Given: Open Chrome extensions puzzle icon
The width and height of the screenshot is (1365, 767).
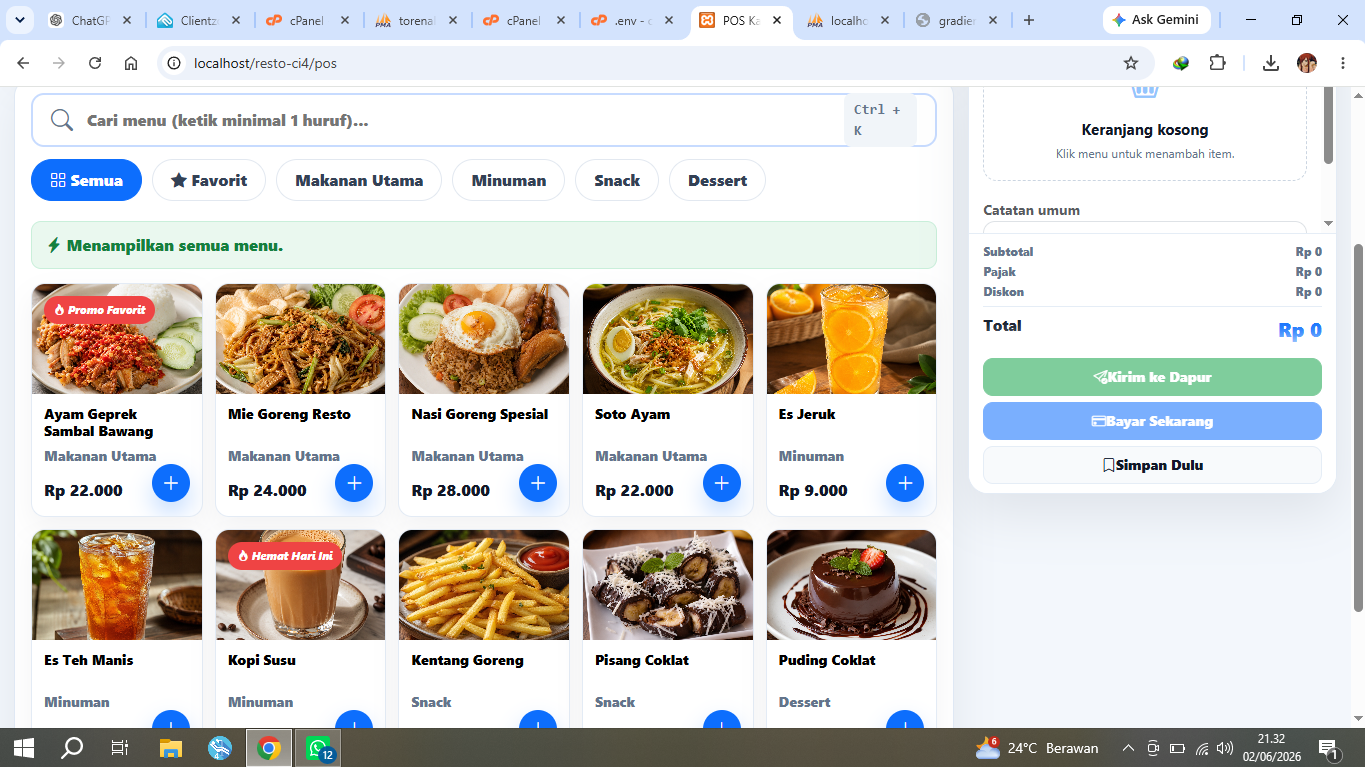Looking at the screenshot, I should pos(1217,63).
